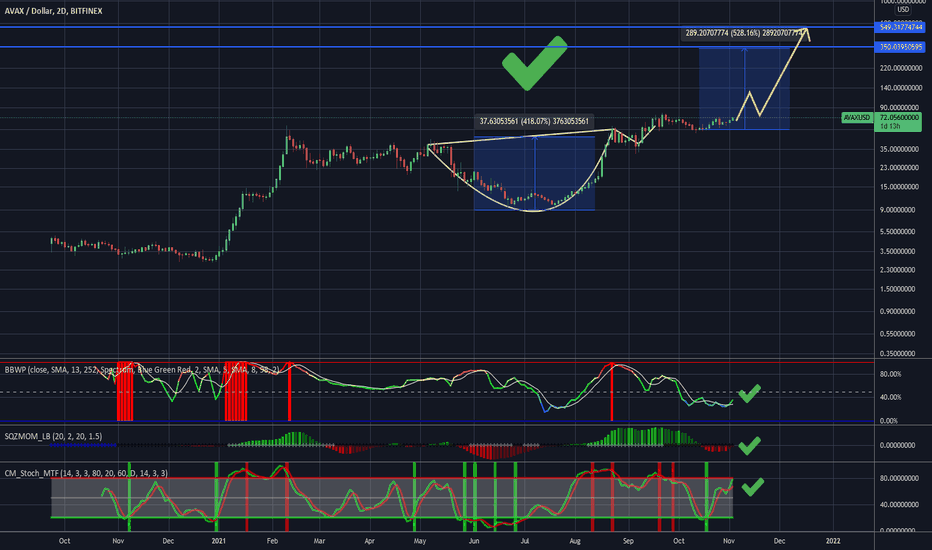Screen dimensions: 932x550
Task: Select the green checkmark in the BBWP pane
Action: point(749,394)
